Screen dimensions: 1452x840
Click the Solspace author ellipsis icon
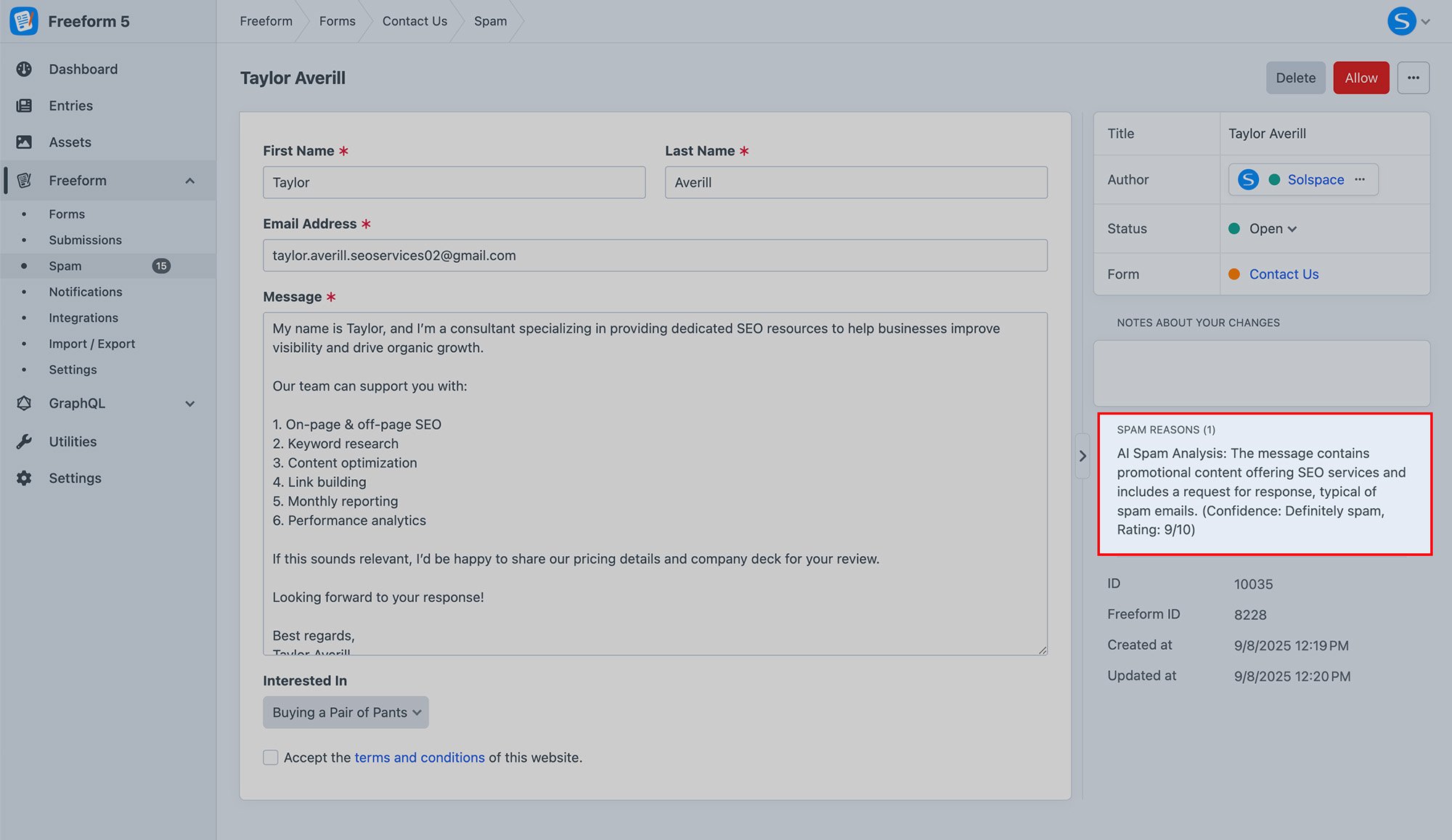tap(1360, 179)
